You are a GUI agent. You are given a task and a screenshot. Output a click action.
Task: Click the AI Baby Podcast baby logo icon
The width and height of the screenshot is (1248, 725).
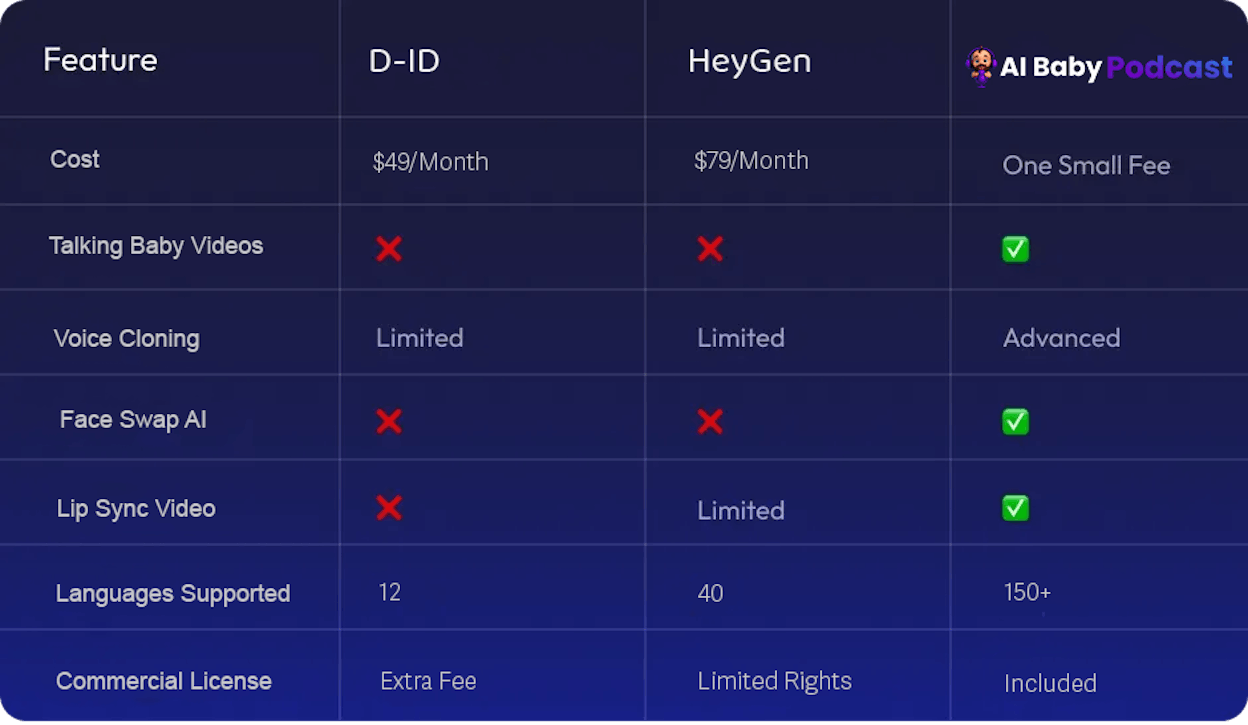coord(980,67)
